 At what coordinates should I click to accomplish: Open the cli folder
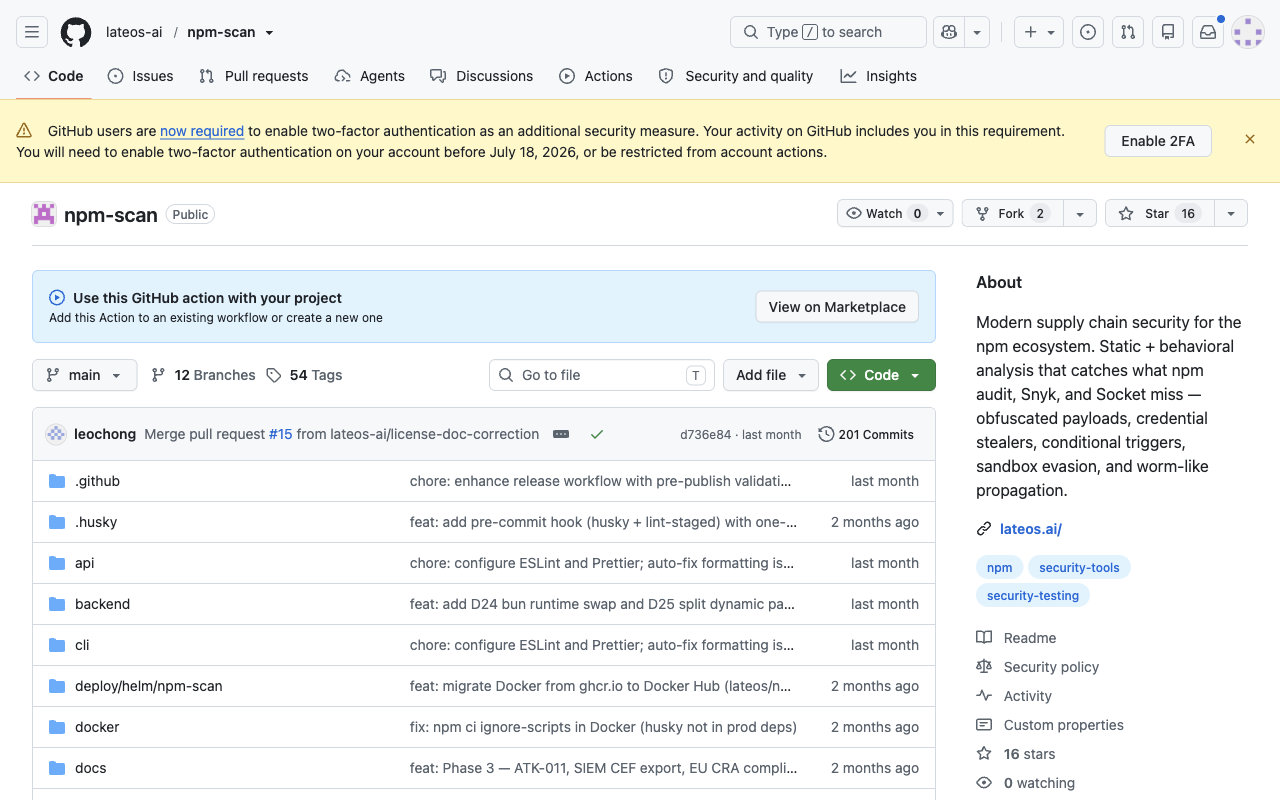tap(82, 645)
